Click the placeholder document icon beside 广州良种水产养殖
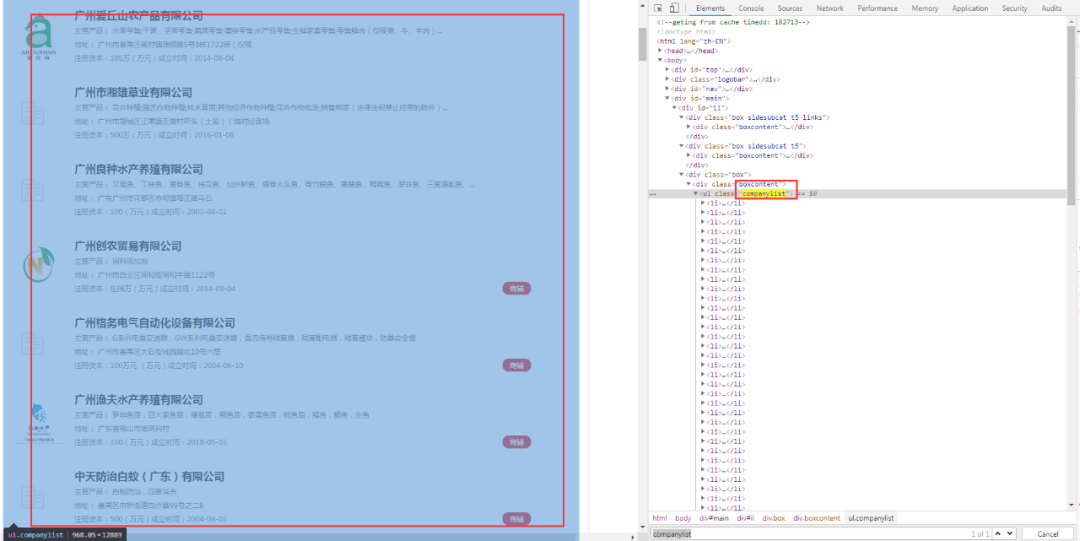 31,190
